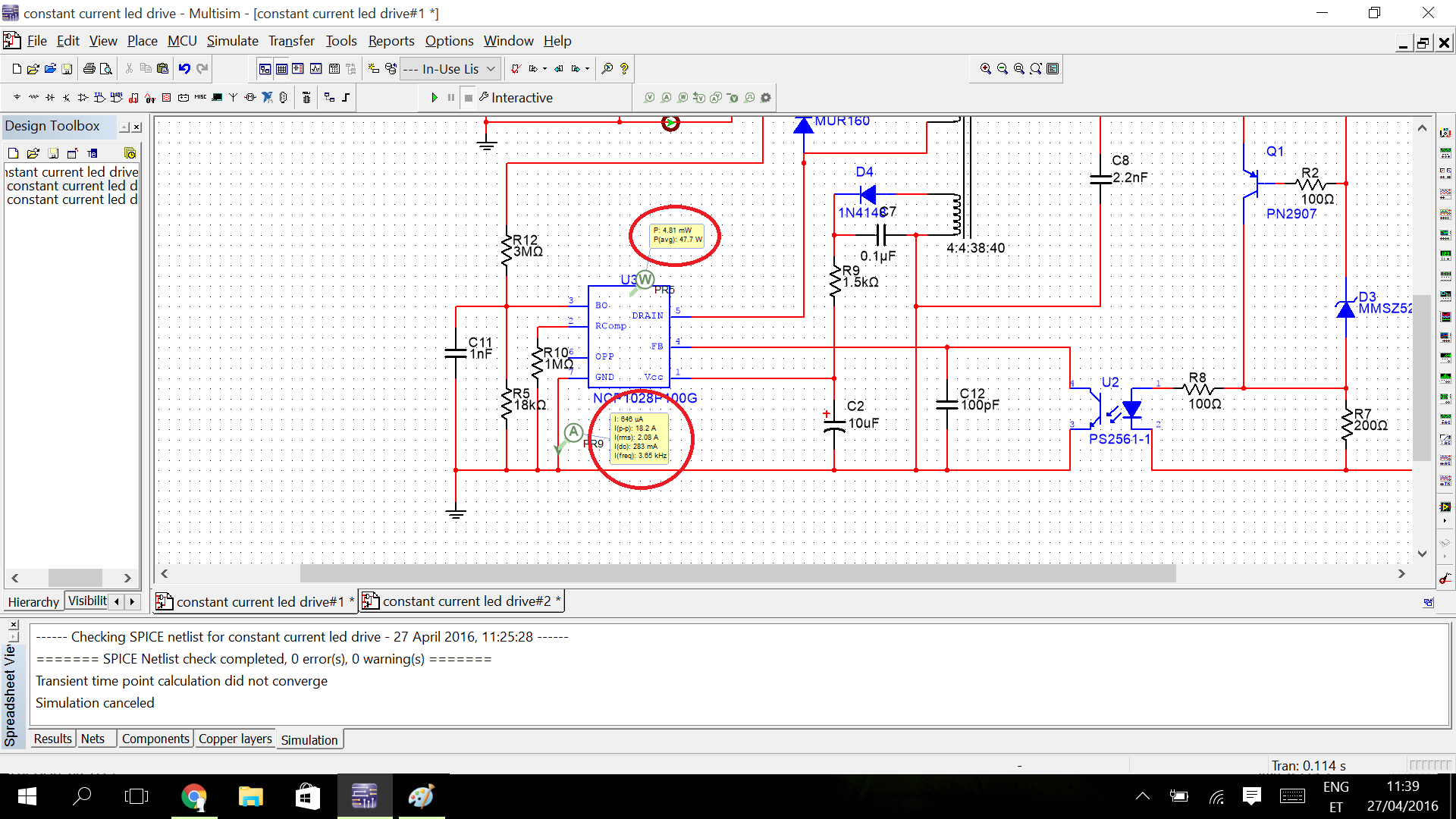Select the NCP1028 U3 IC component
The height and width of the screenshot is (819, 1456).
(x=629, y=336)
